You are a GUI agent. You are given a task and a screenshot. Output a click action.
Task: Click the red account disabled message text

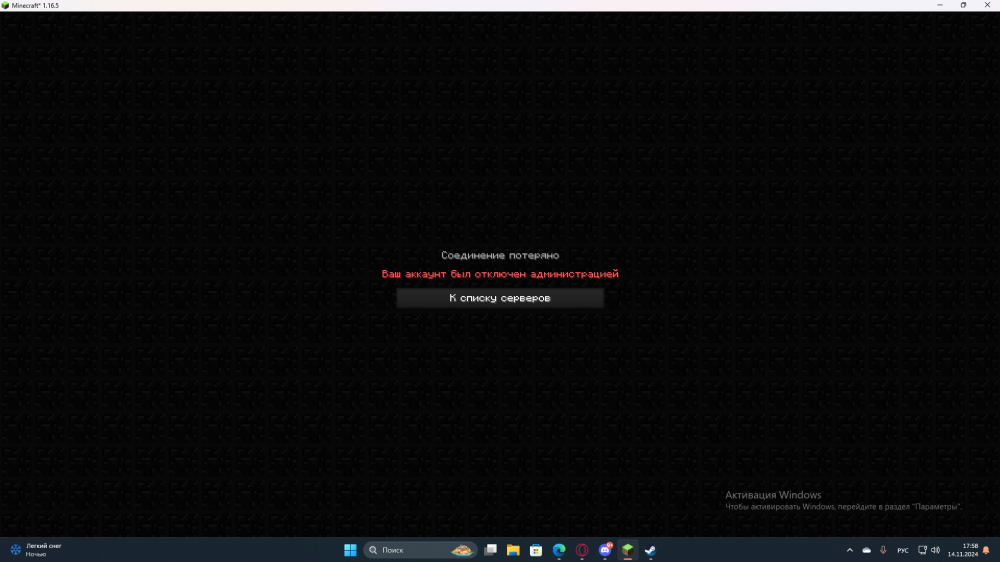499,274
